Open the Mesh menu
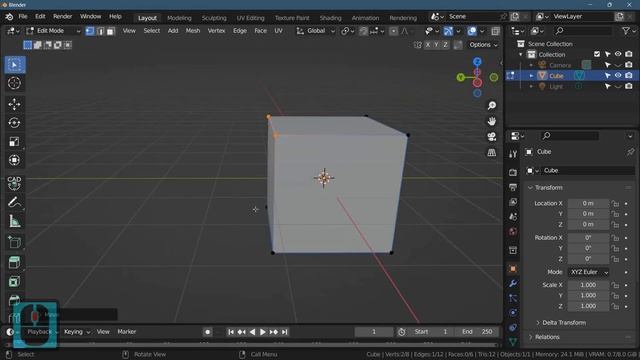The image size is (640, 360). coord(193,31)
